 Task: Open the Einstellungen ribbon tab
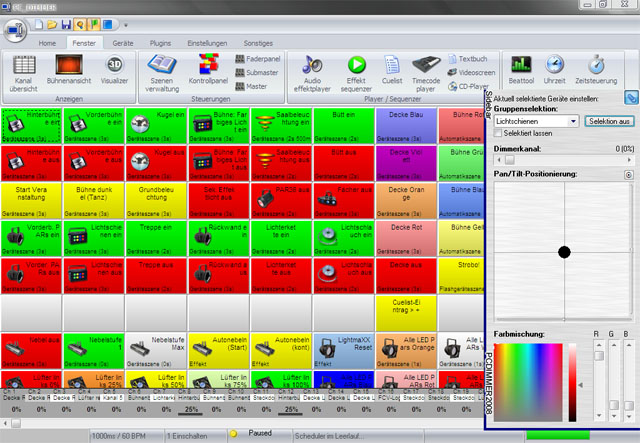(207, 44)
